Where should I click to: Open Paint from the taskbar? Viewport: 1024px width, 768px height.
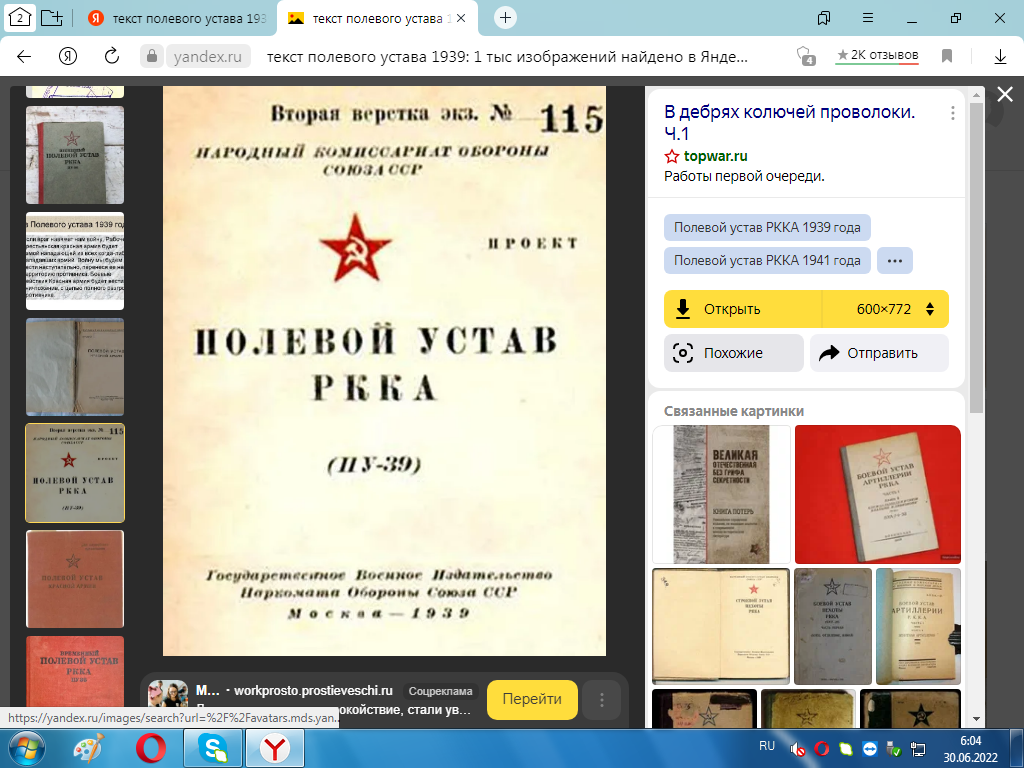coord(89,748)
